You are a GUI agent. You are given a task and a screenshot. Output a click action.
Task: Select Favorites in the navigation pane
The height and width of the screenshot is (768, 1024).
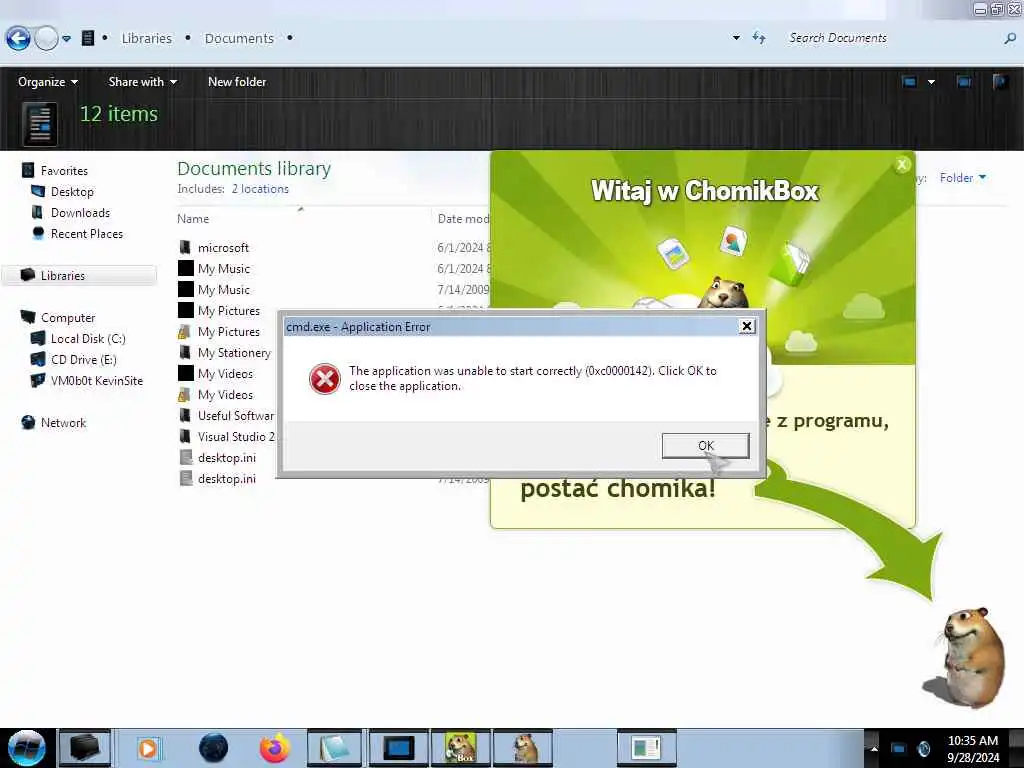point(64,170)
